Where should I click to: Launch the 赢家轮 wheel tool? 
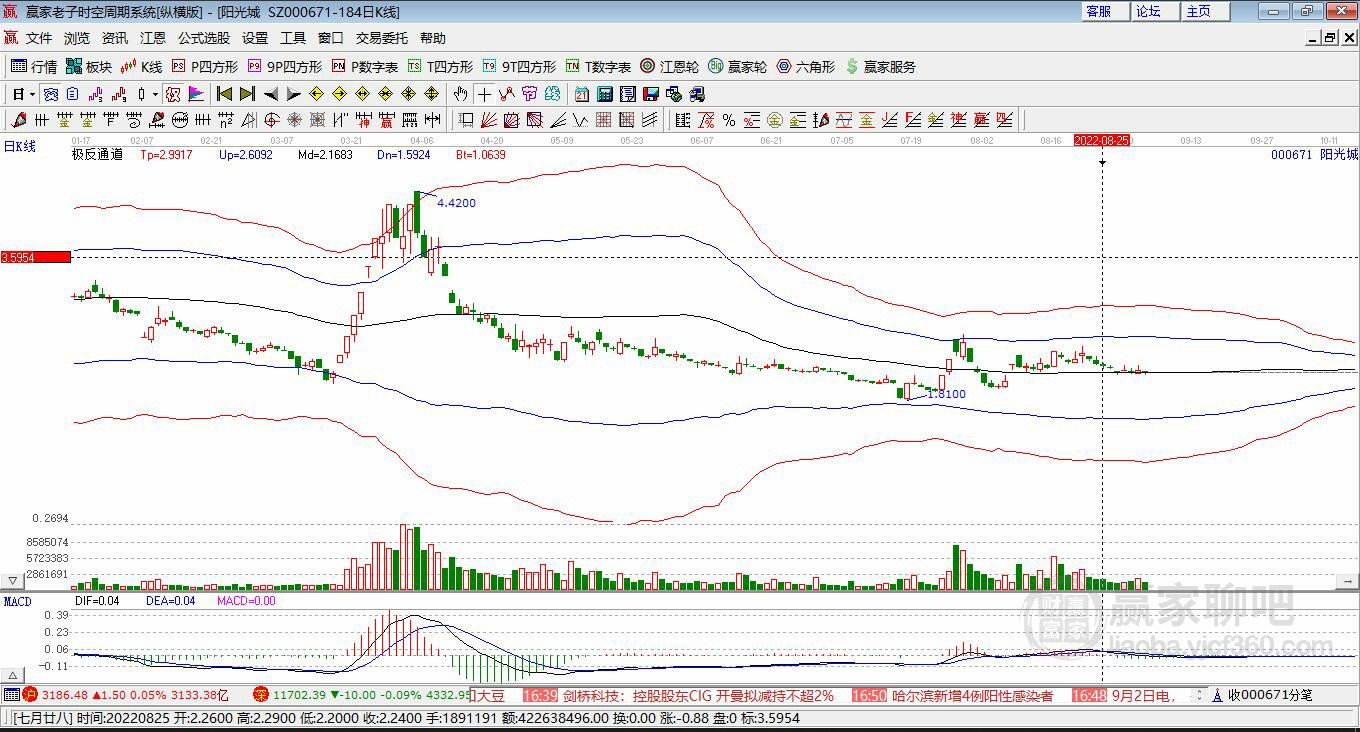pos(737,67)
